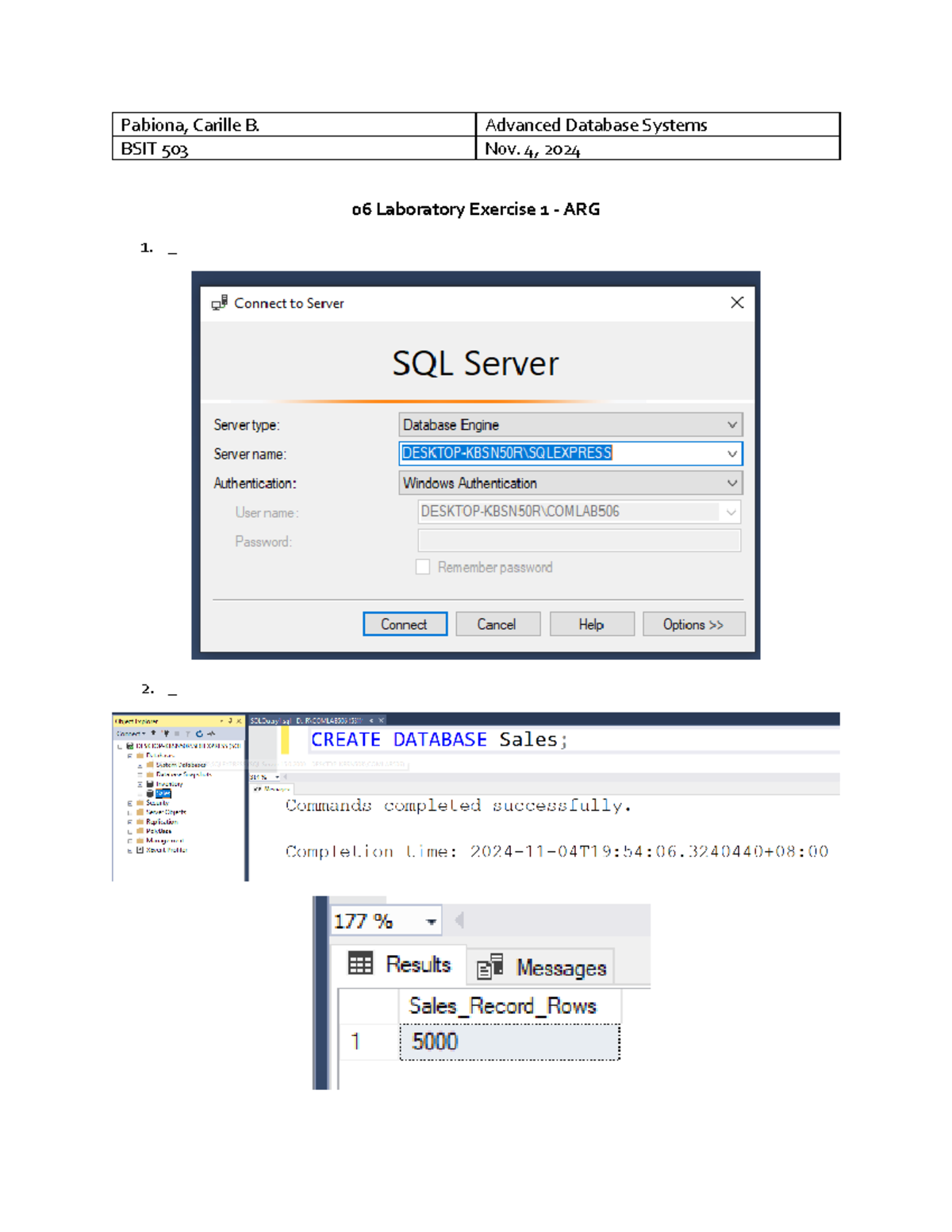
Task: Open the Server type dropdown
Action: 731,425
